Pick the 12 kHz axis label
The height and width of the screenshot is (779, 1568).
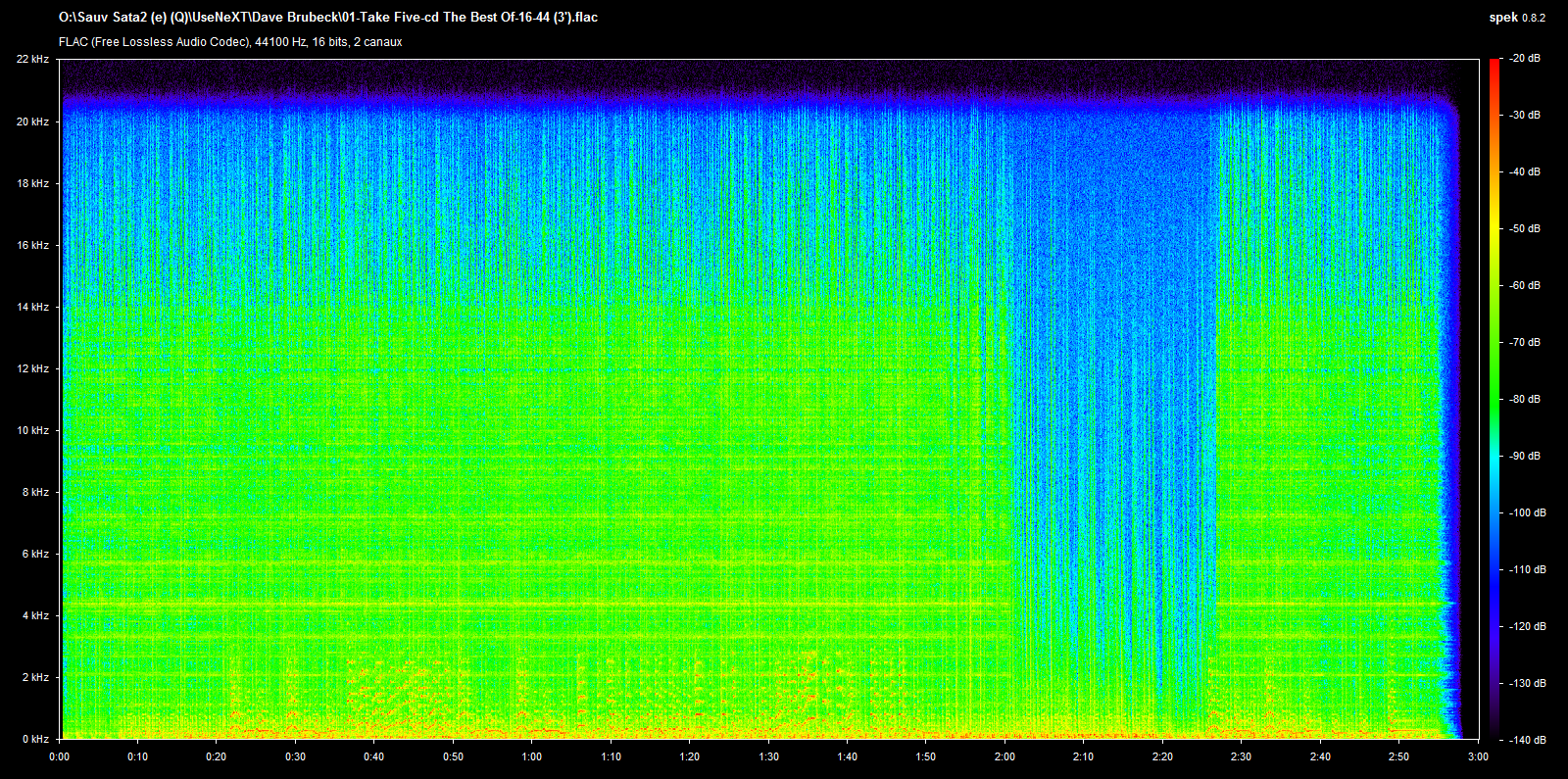pos(32,368)
